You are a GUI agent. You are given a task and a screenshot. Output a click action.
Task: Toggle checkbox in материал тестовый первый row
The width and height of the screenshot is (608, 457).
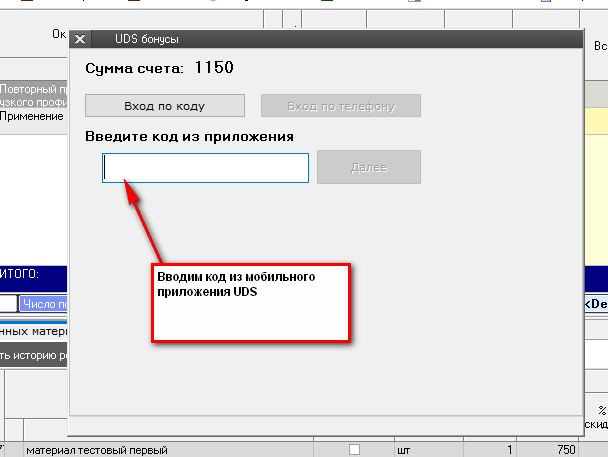coord(354,450)
